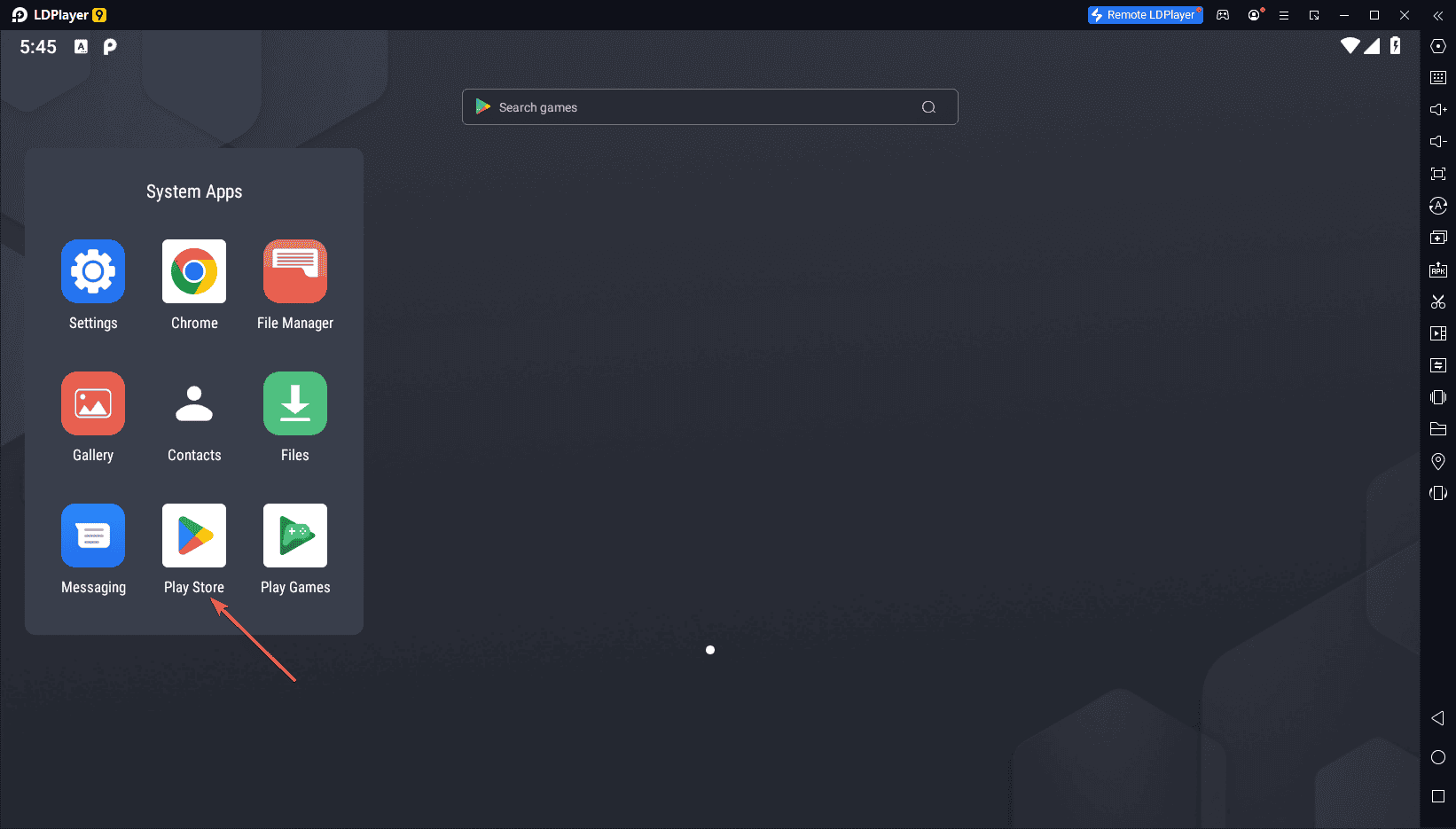Toggle fullscreen from the sidebar icon
Image resolution: width=1456 pixels, height=829 pixels.
pyautogui.click(x=1438, y=174)
